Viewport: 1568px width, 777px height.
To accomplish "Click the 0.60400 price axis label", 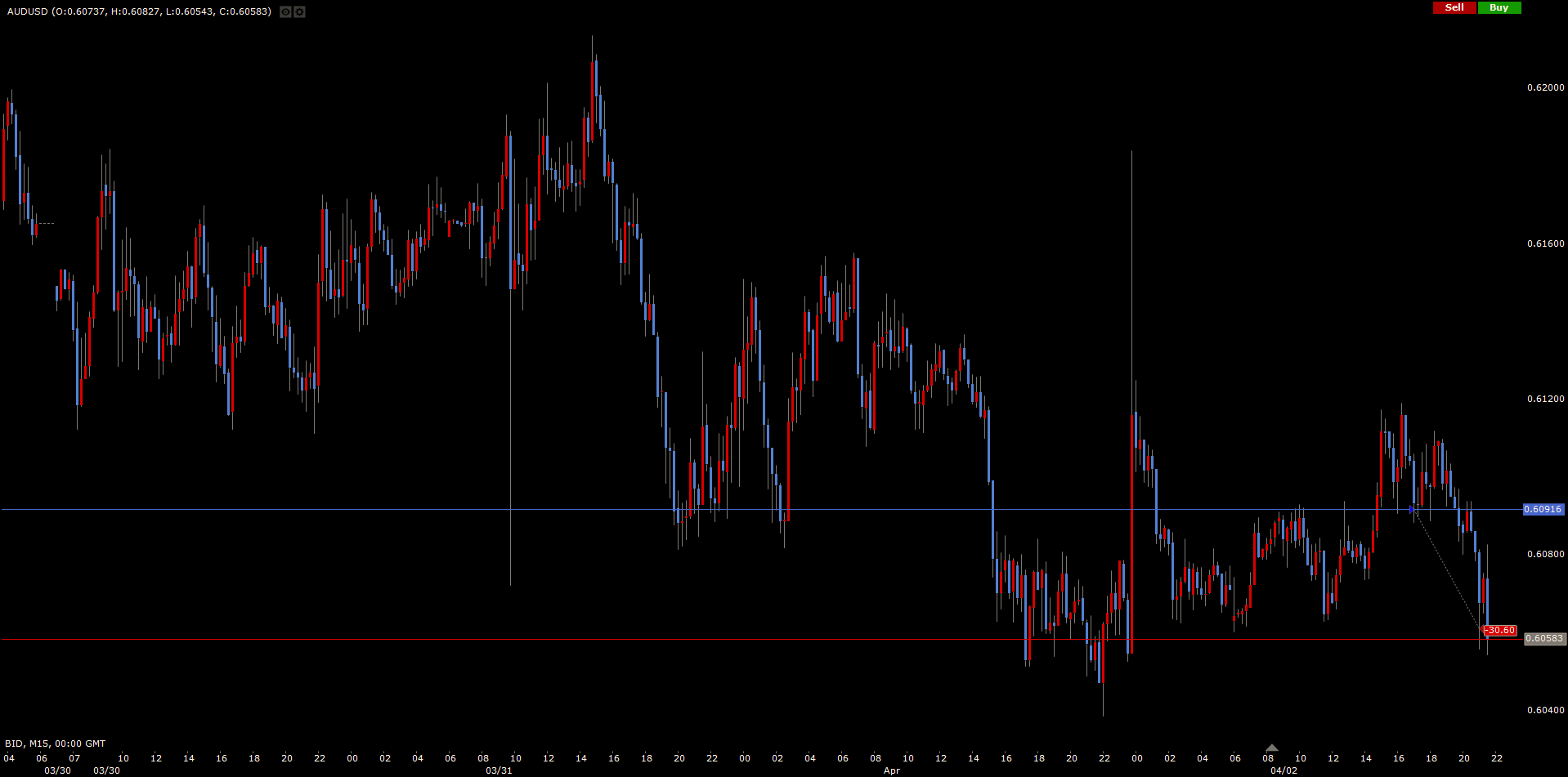I will click(1545, 710).
